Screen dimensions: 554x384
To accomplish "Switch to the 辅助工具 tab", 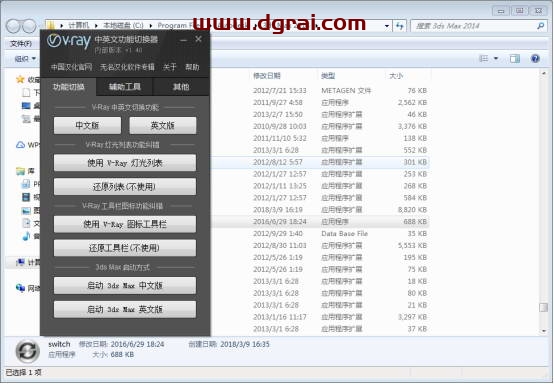I will coord(125,87).
